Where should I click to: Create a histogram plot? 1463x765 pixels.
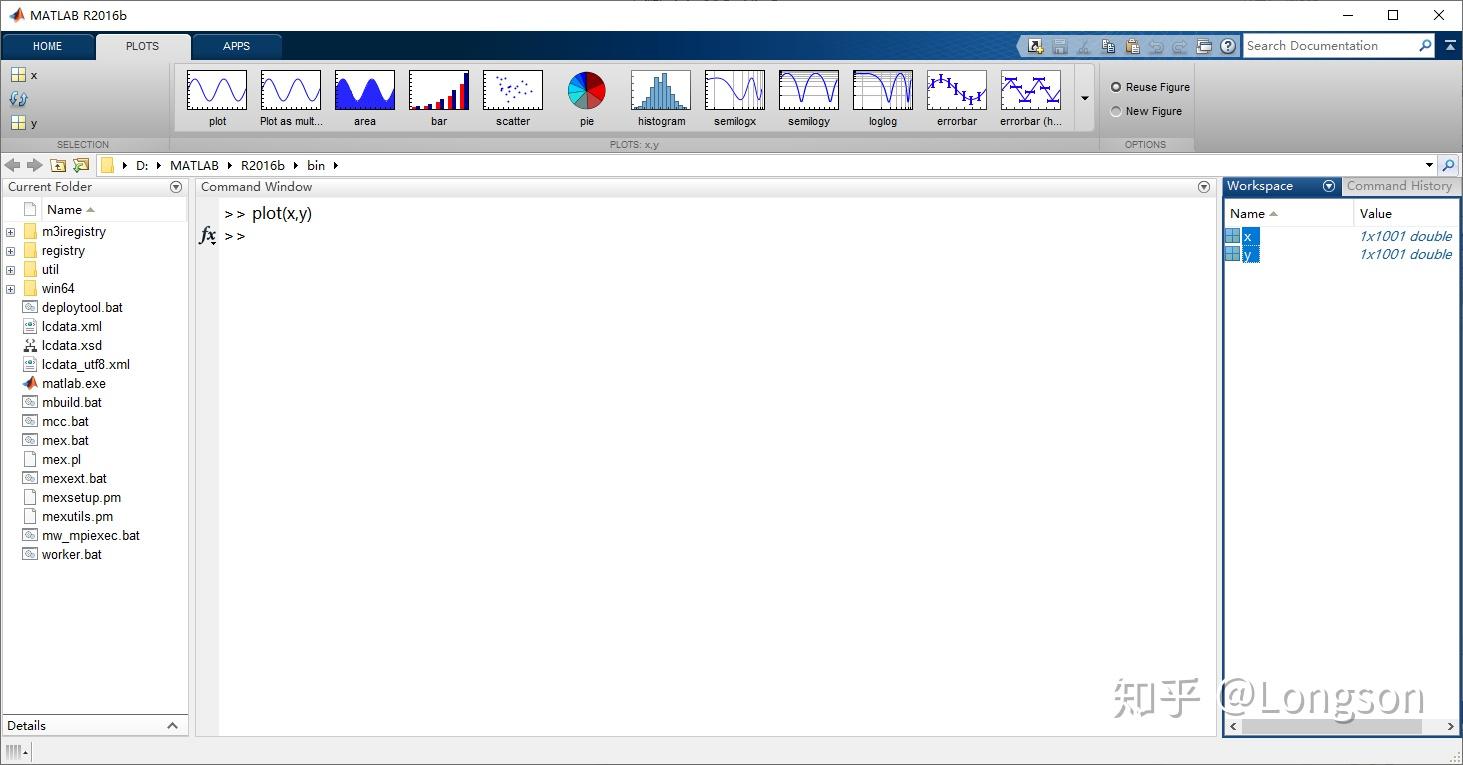pyautogui.click(x=661, y=98)
